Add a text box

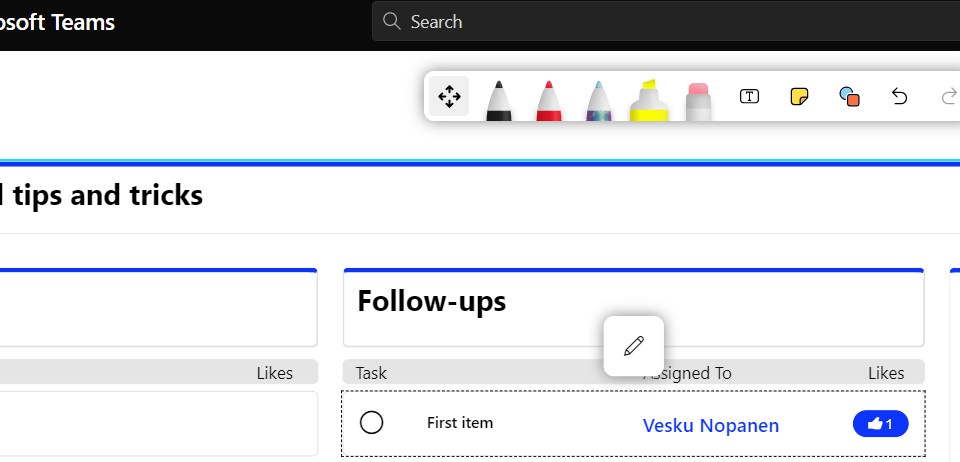click(x=749, y=96)
